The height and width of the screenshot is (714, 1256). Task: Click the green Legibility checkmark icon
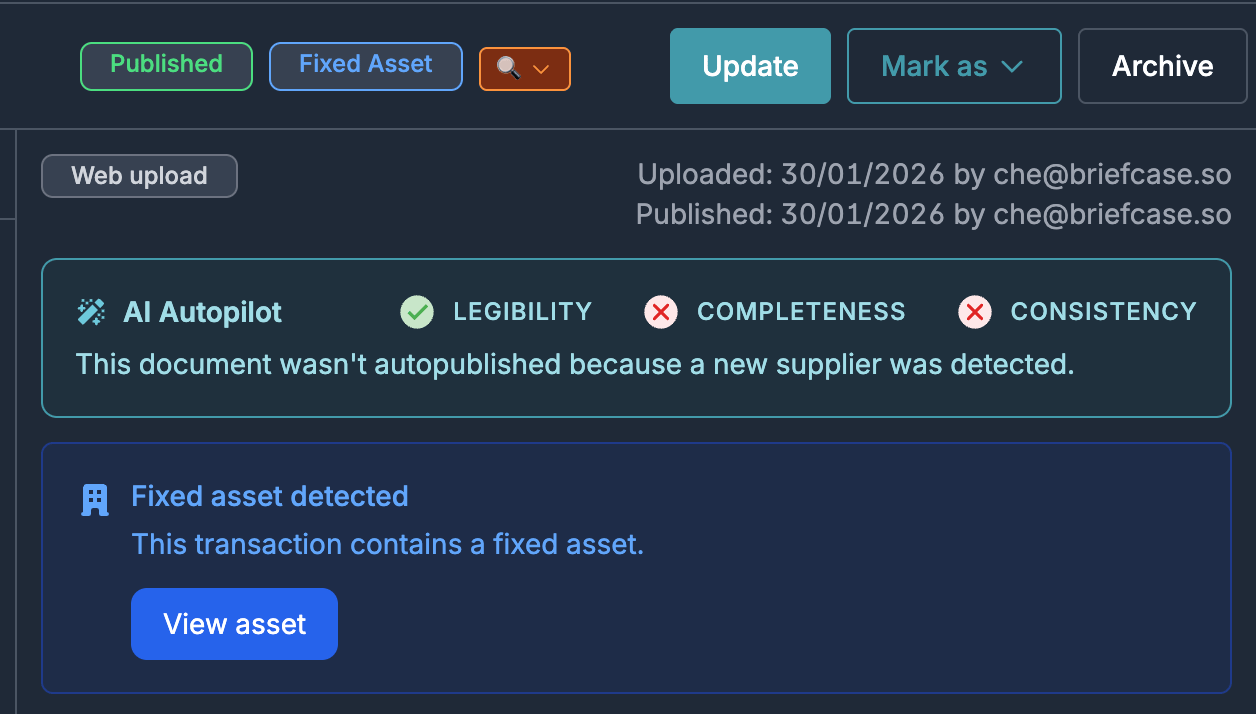(417, 312)
